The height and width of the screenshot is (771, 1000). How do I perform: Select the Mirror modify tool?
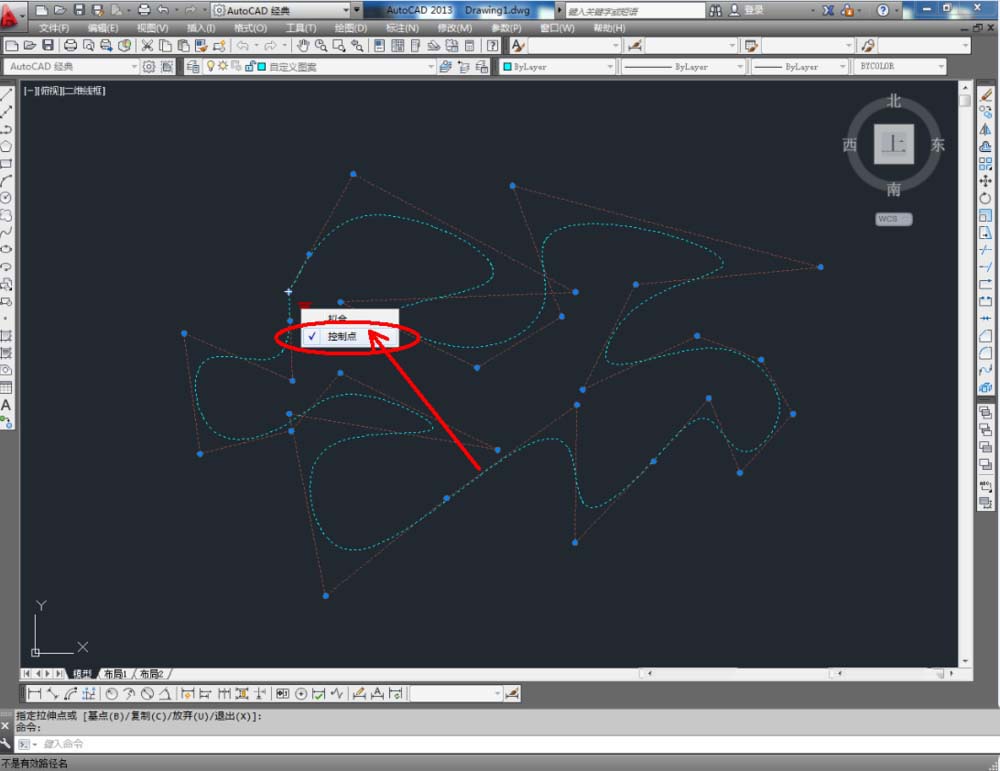pyautogui.click(x=986, y=129)
